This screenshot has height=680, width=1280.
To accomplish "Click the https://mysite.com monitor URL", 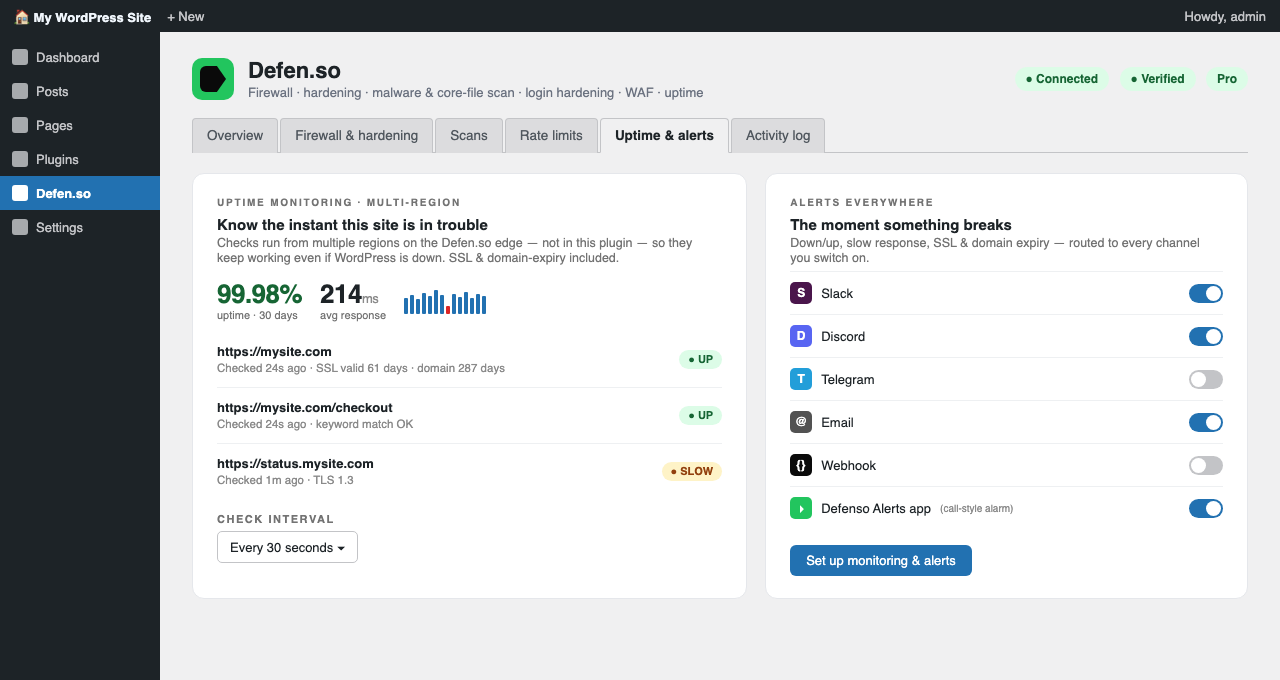I will (274, 352).
